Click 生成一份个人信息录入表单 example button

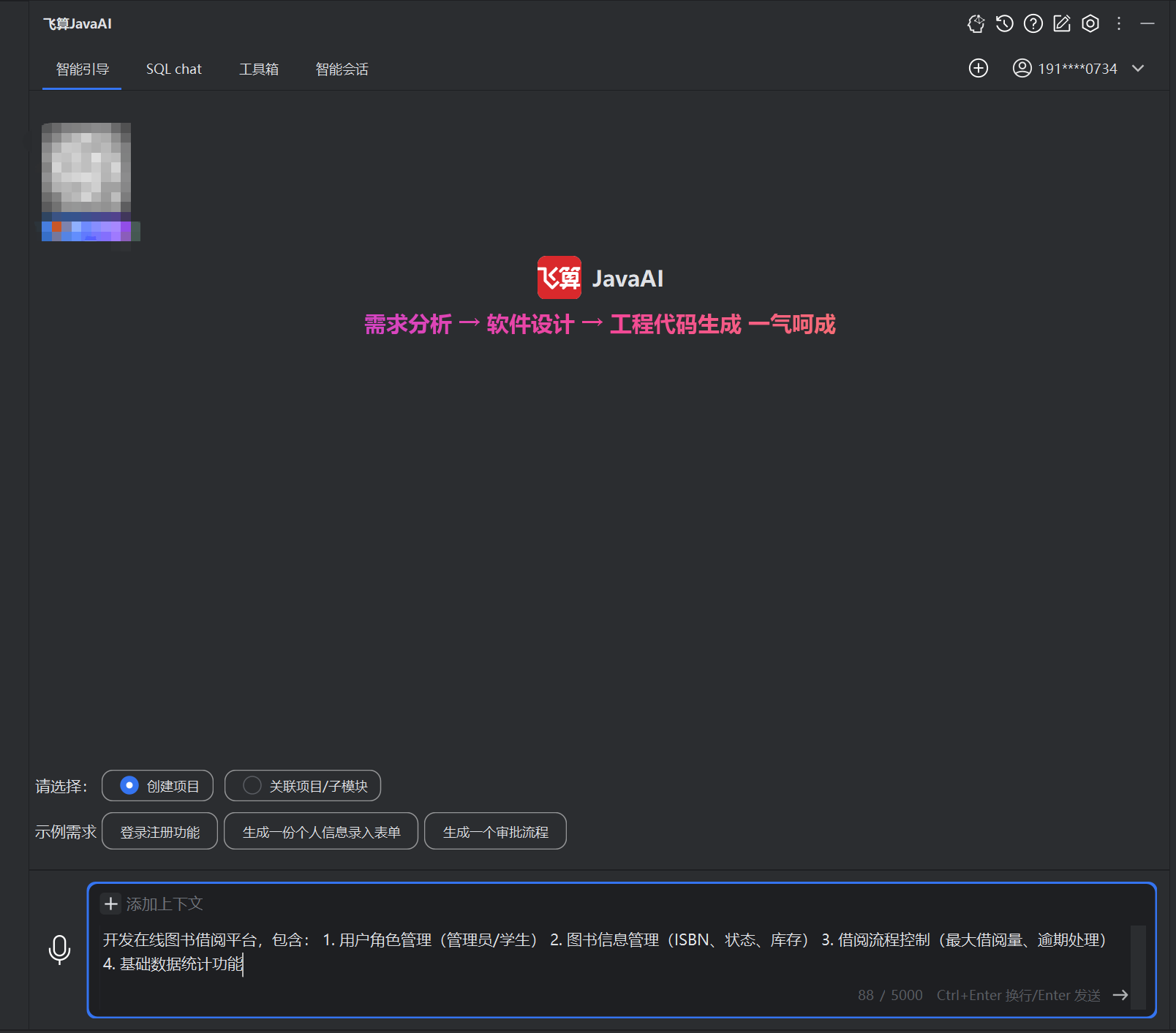[x=320, y=831]
